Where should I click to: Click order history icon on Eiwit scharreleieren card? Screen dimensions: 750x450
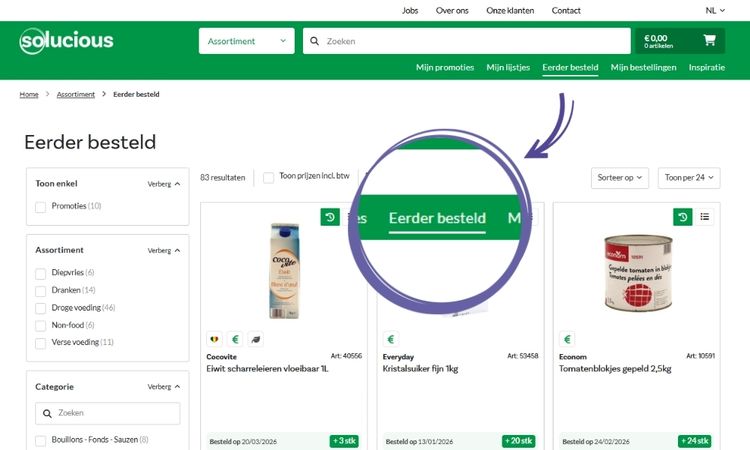330,217
